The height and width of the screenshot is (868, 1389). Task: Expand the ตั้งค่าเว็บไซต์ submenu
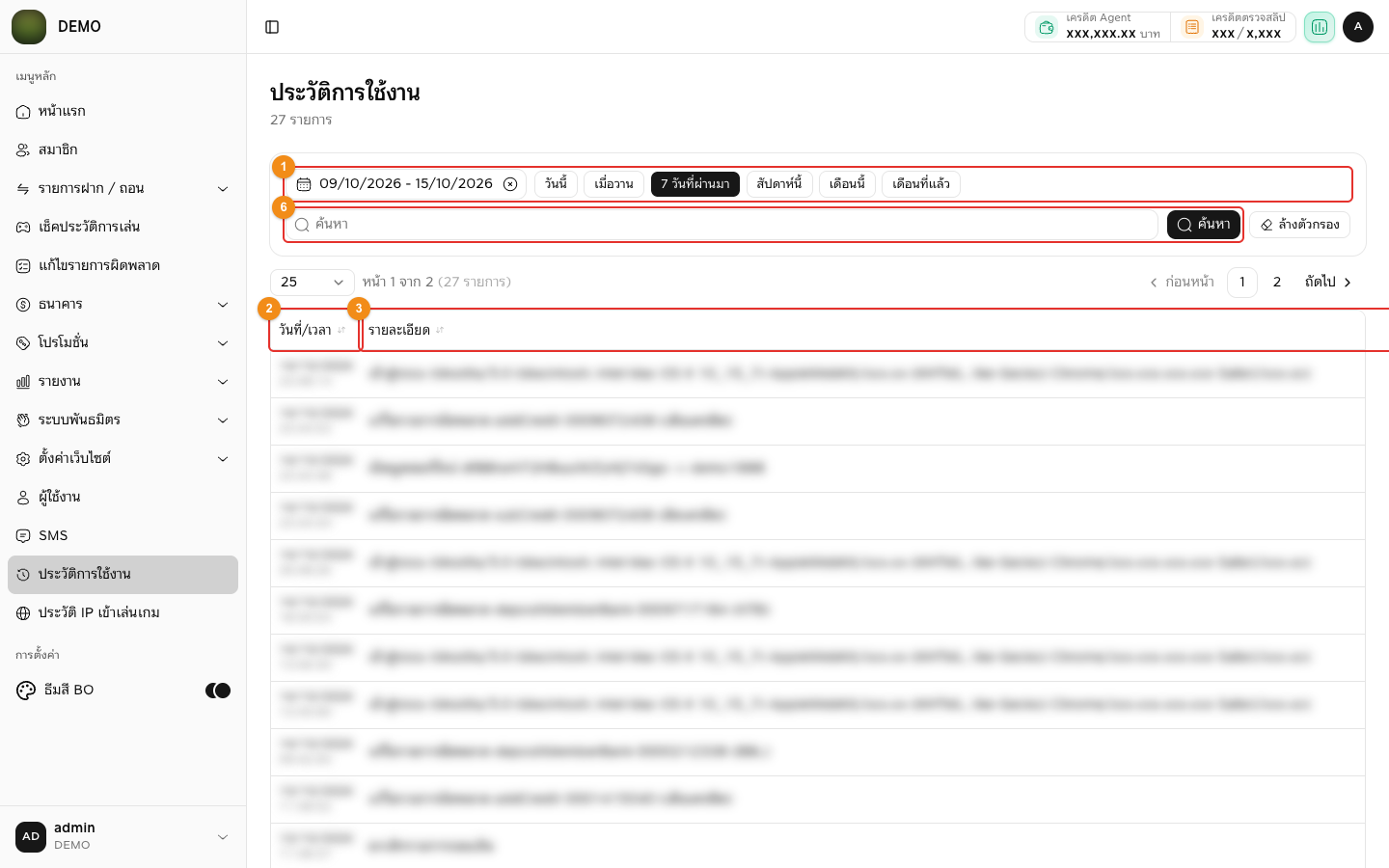(x=123, y=459)
